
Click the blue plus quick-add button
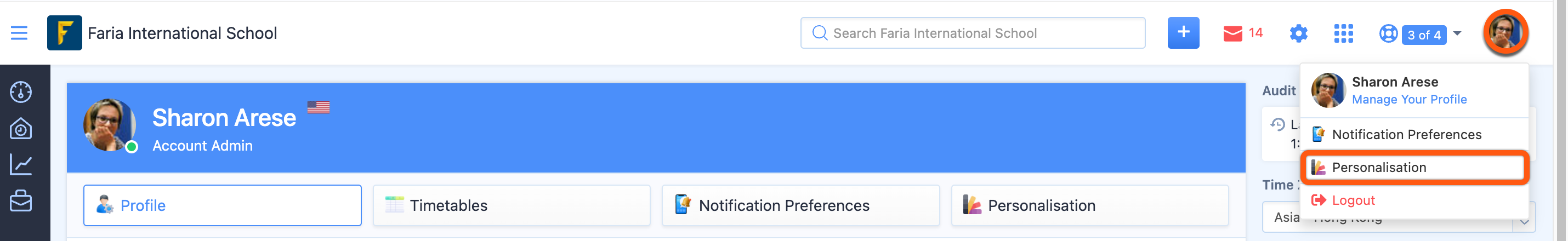(x=1183, y=33)
